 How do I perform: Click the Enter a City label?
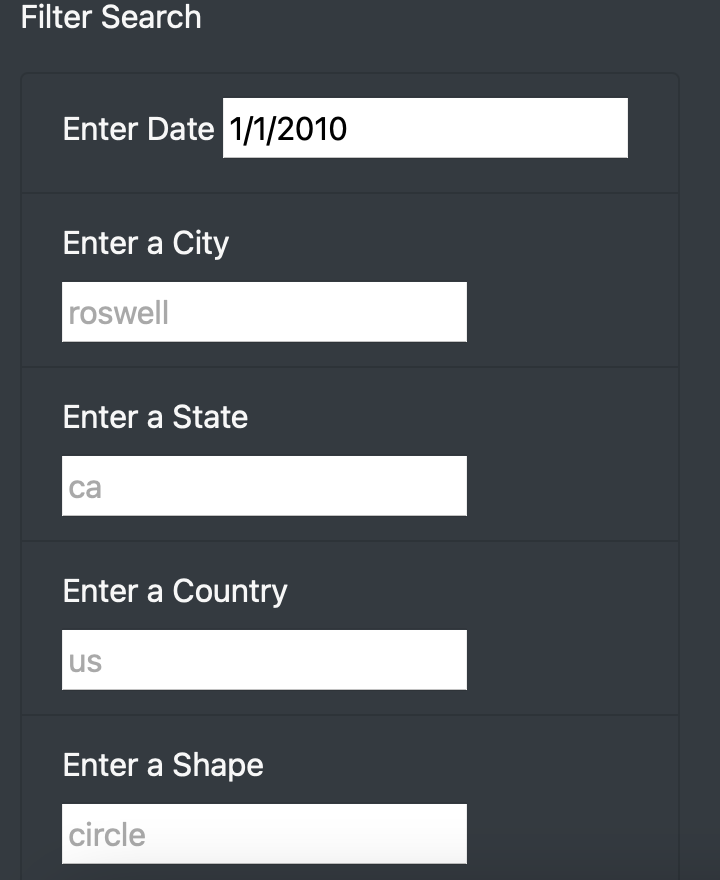145,243
